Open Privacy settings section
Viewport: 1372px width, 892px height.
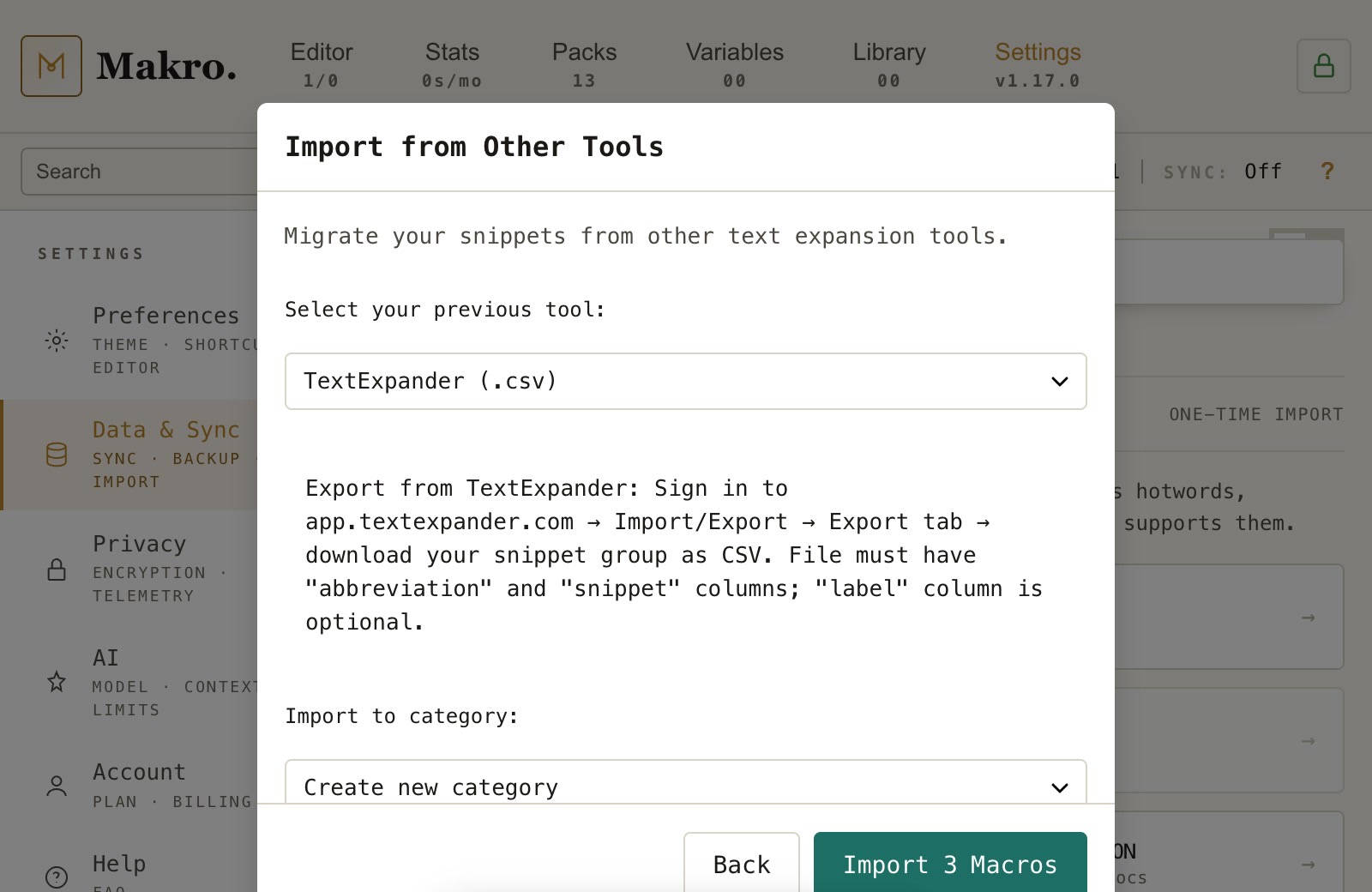[129, 569]
